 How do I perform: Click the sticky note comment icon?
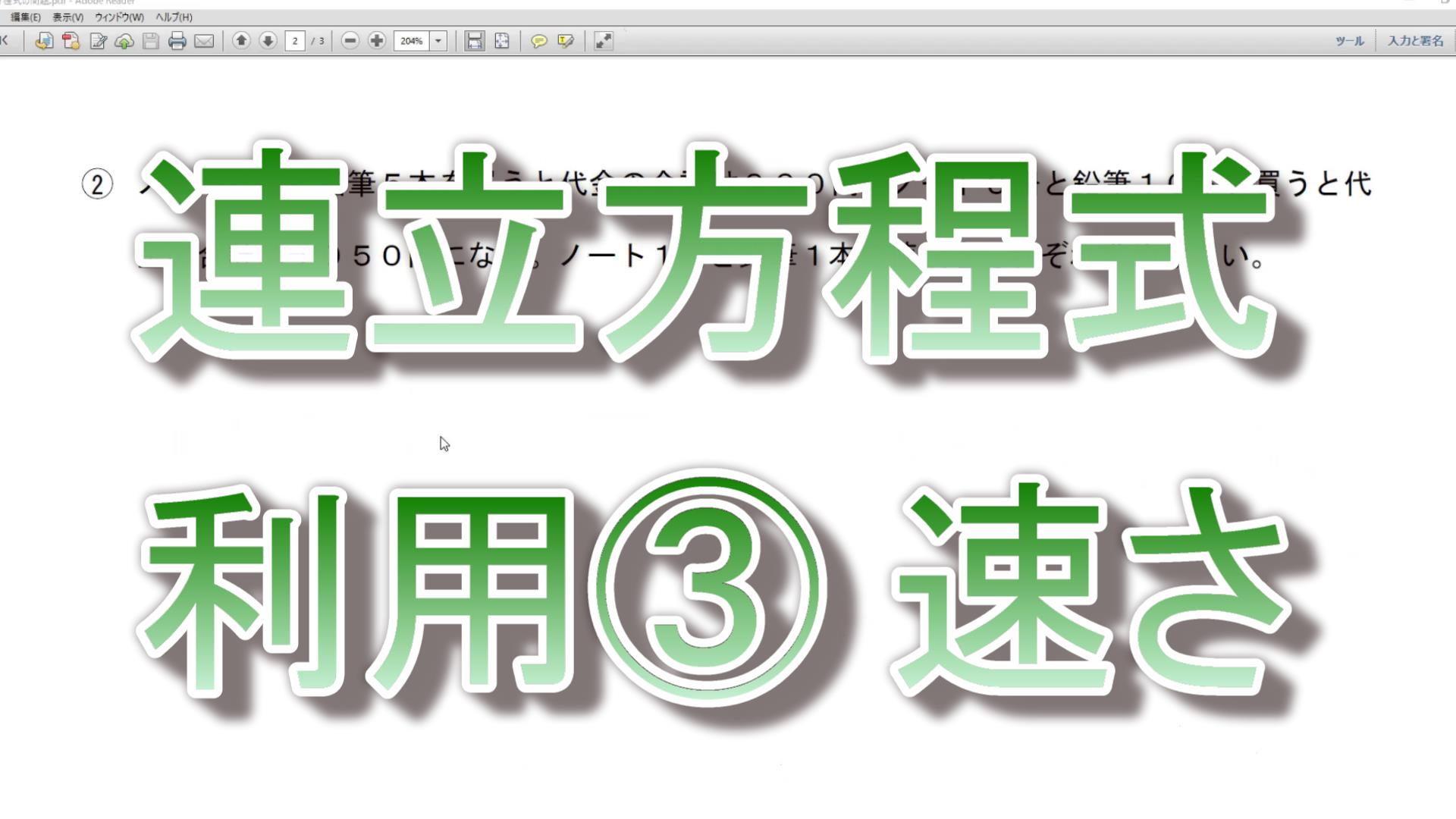click(x=539, y=41)
